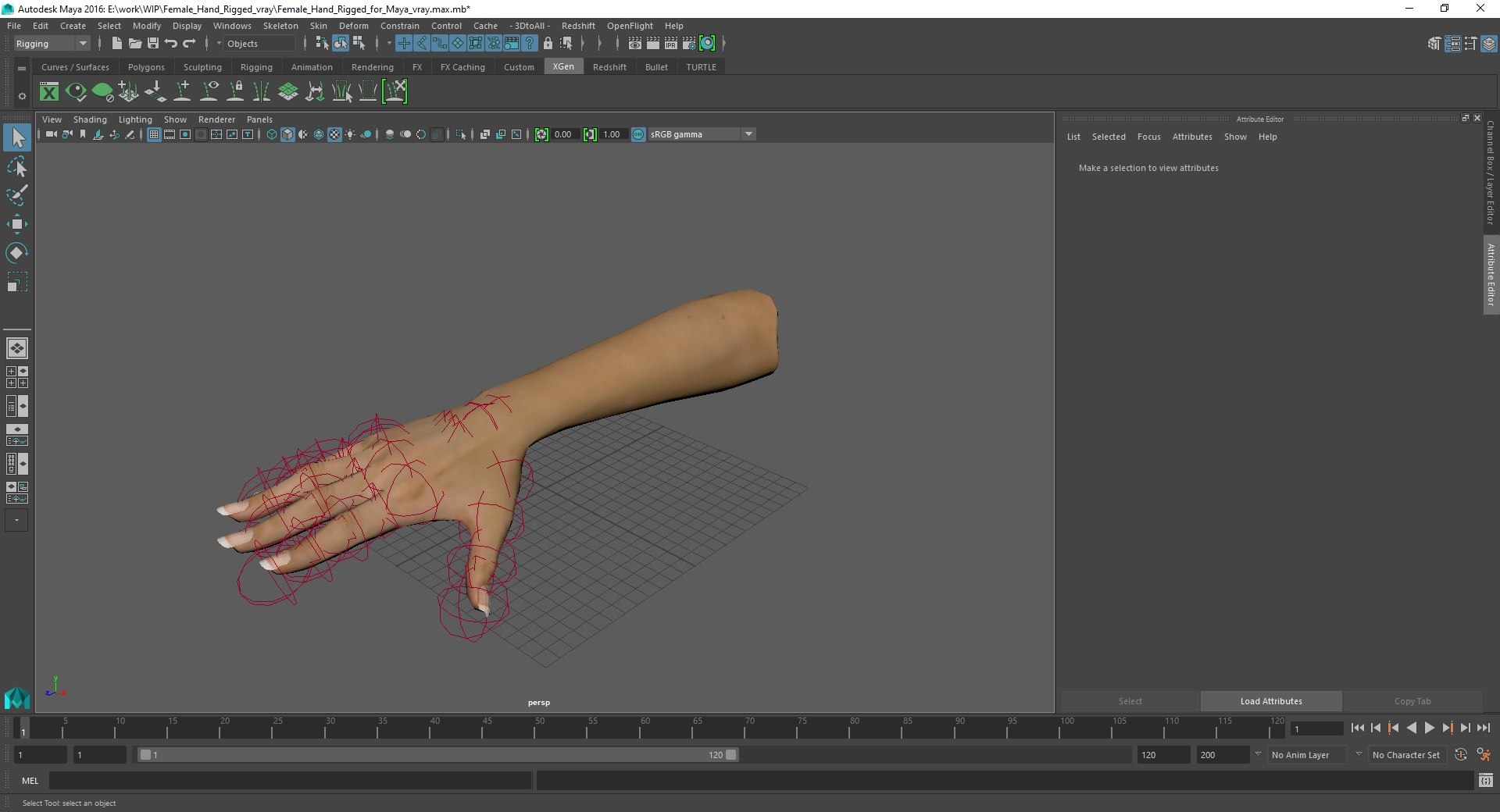1500x812 pixels.
Task: Open Render Settings icon
Action: coord(689,44)
